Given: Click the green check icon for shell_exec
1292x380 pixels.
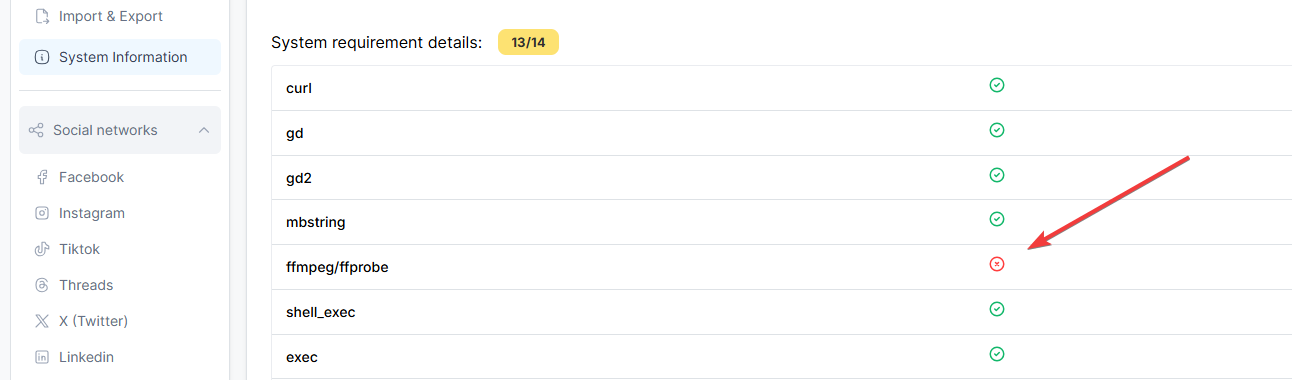Looking at the screenshot, I should tap(996, 309).
